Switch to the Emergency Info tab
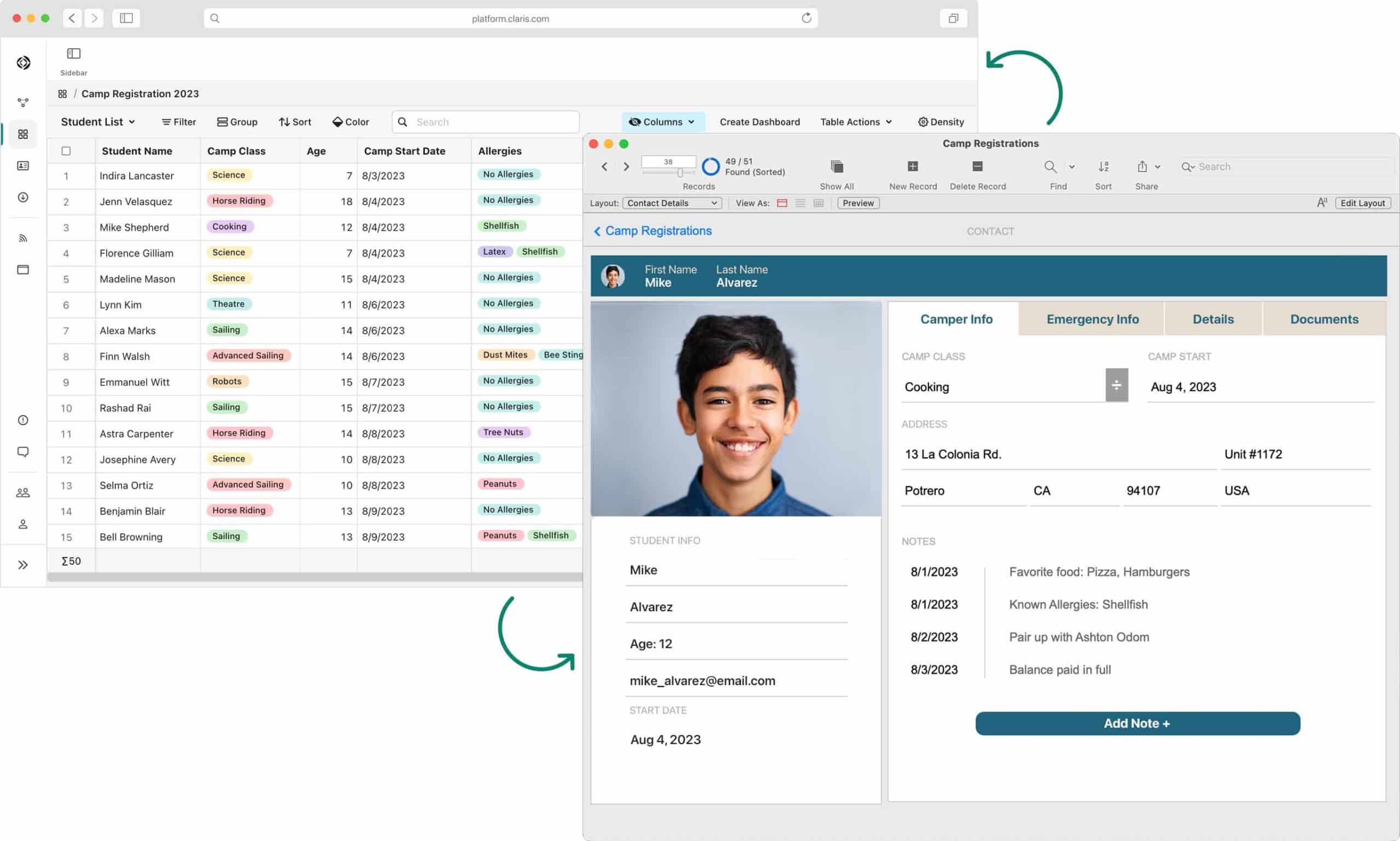 tap(1092, 319)
